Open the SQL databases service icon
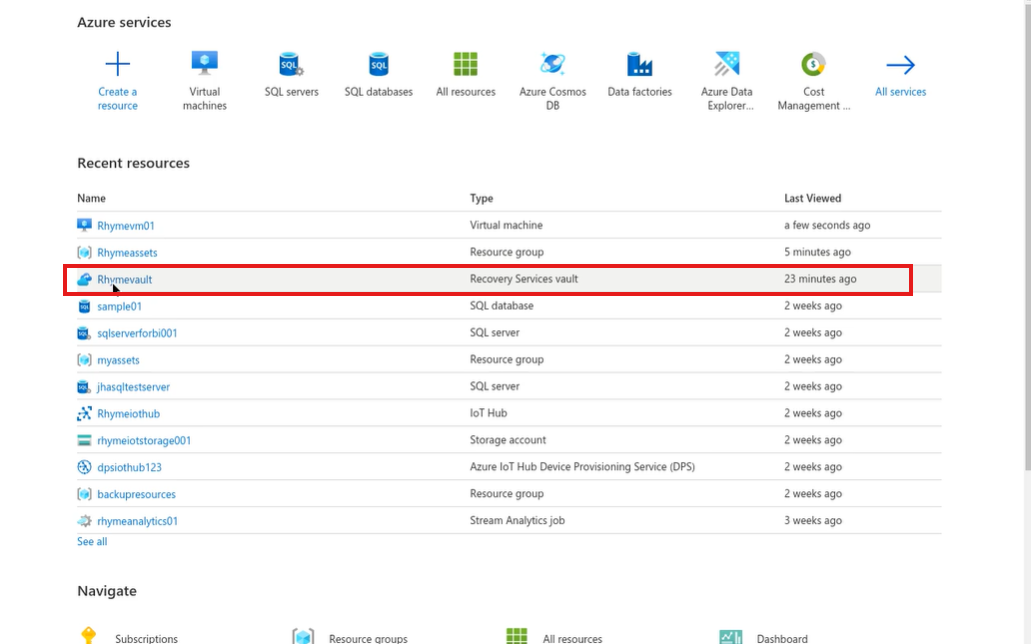The height and width of the screenshot is (644, 1031). 379,64
